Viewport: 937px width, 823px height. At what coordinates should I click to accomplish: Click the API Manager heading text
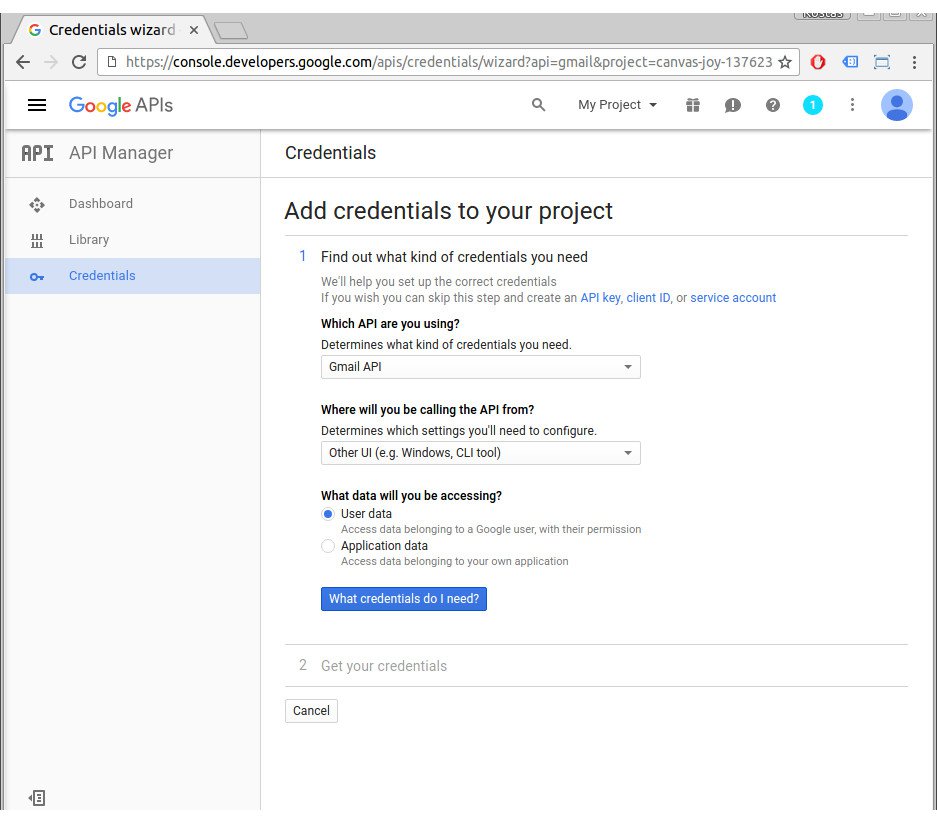click(x=121, y=153)
